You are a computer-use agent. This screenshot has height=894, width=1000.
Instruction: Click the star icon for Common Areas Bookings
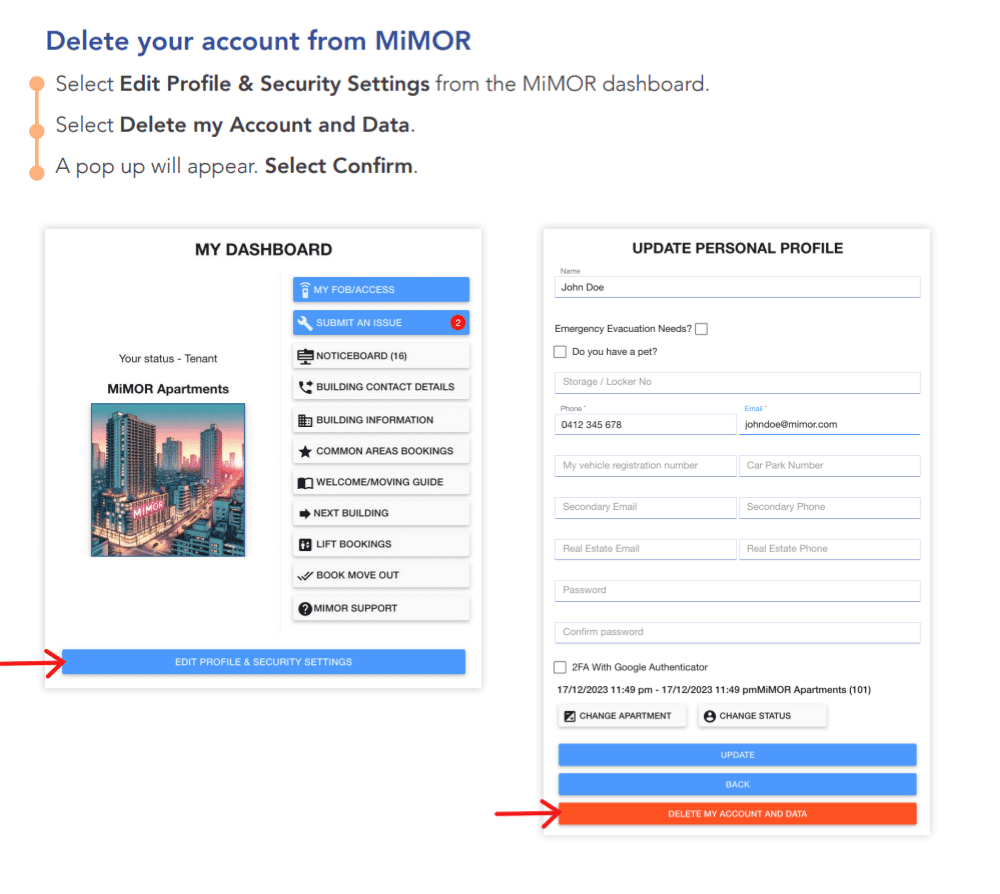[x=305, y=451]
